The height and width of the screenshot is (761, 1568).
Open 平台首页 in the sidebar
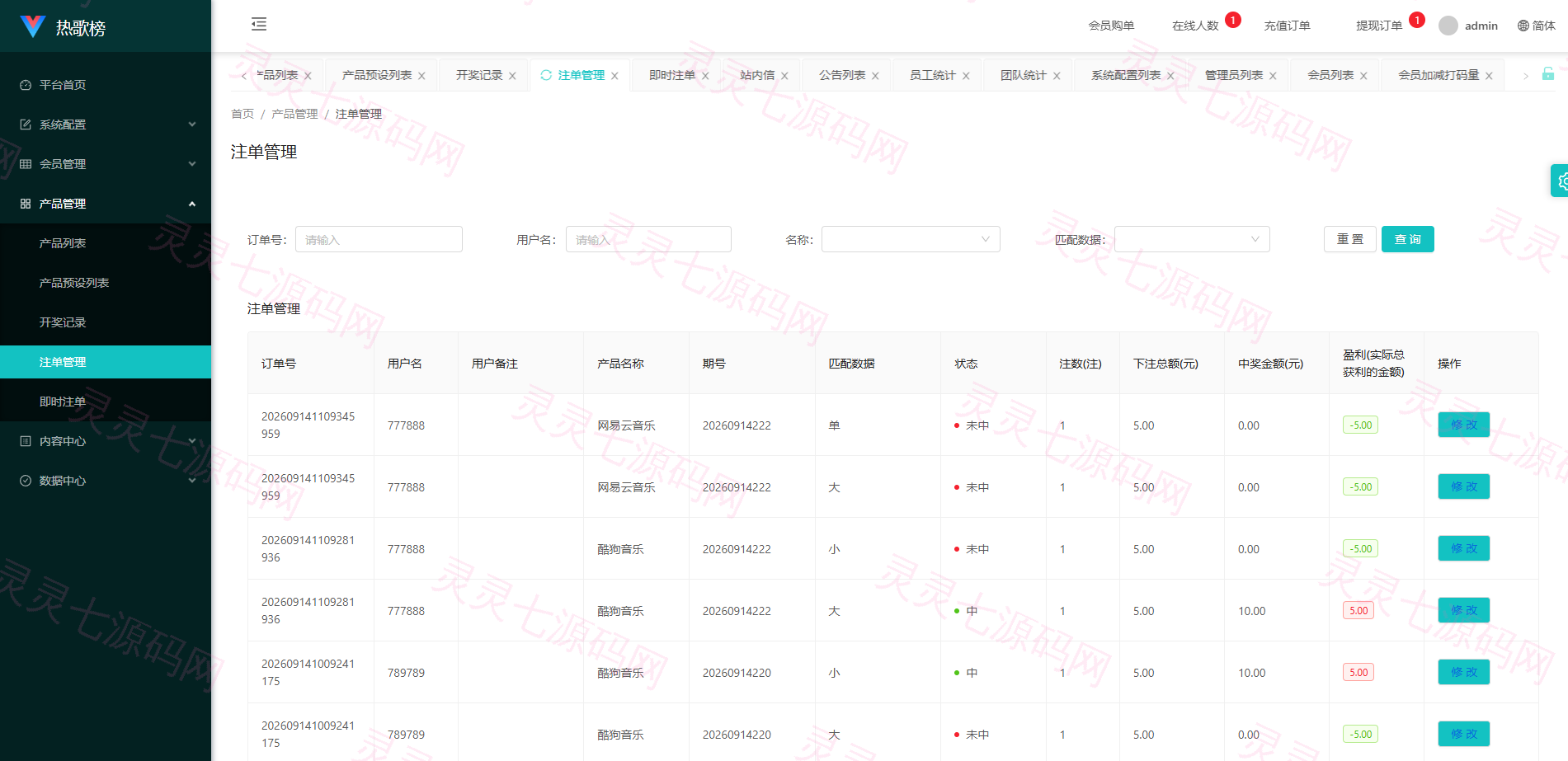(106, 85)
